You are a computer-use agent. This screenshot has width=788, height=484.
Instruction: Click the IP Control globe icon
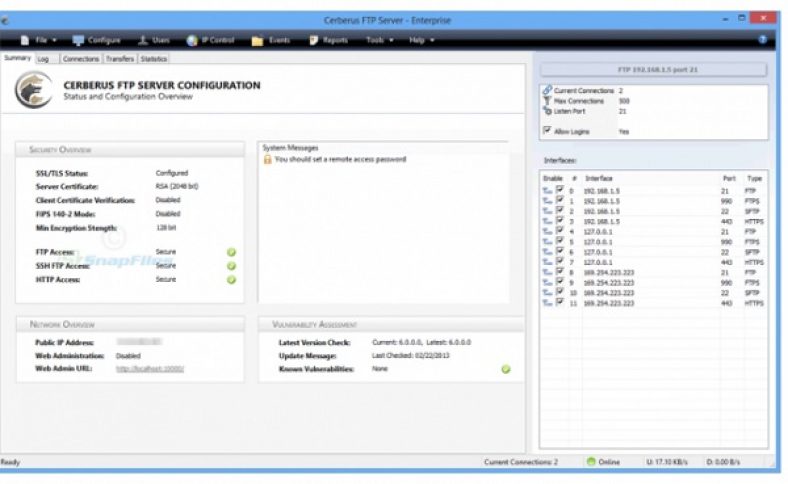[x=192, y=40]
